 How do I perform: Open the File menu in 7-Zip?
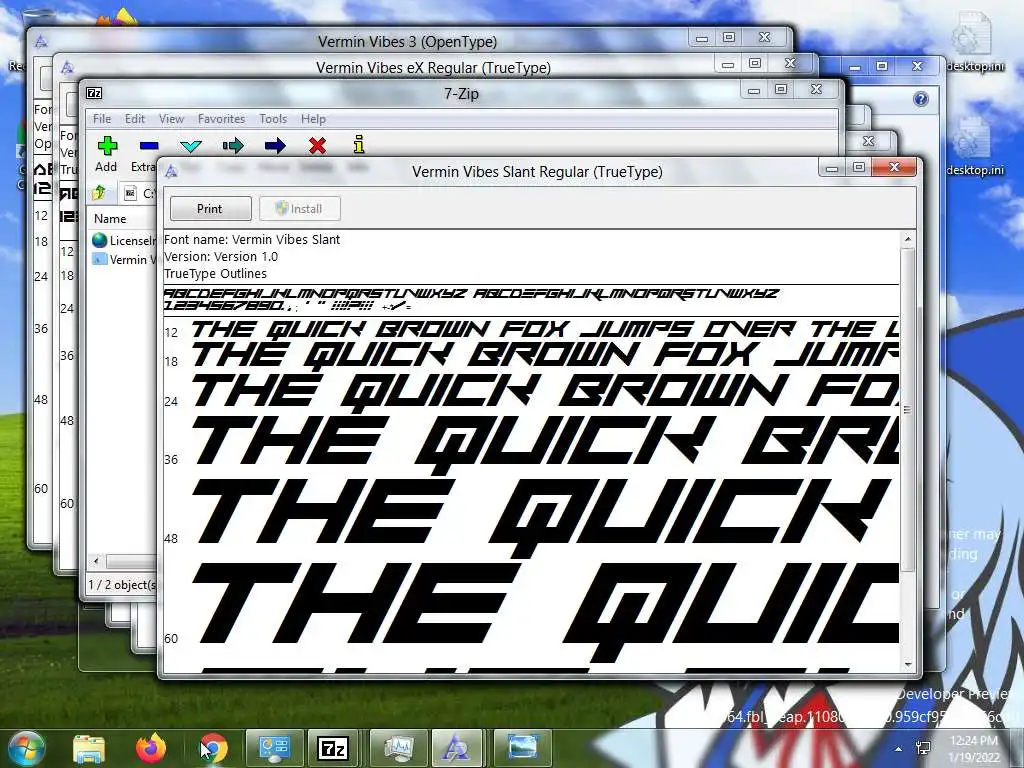[x=102, y=119]
